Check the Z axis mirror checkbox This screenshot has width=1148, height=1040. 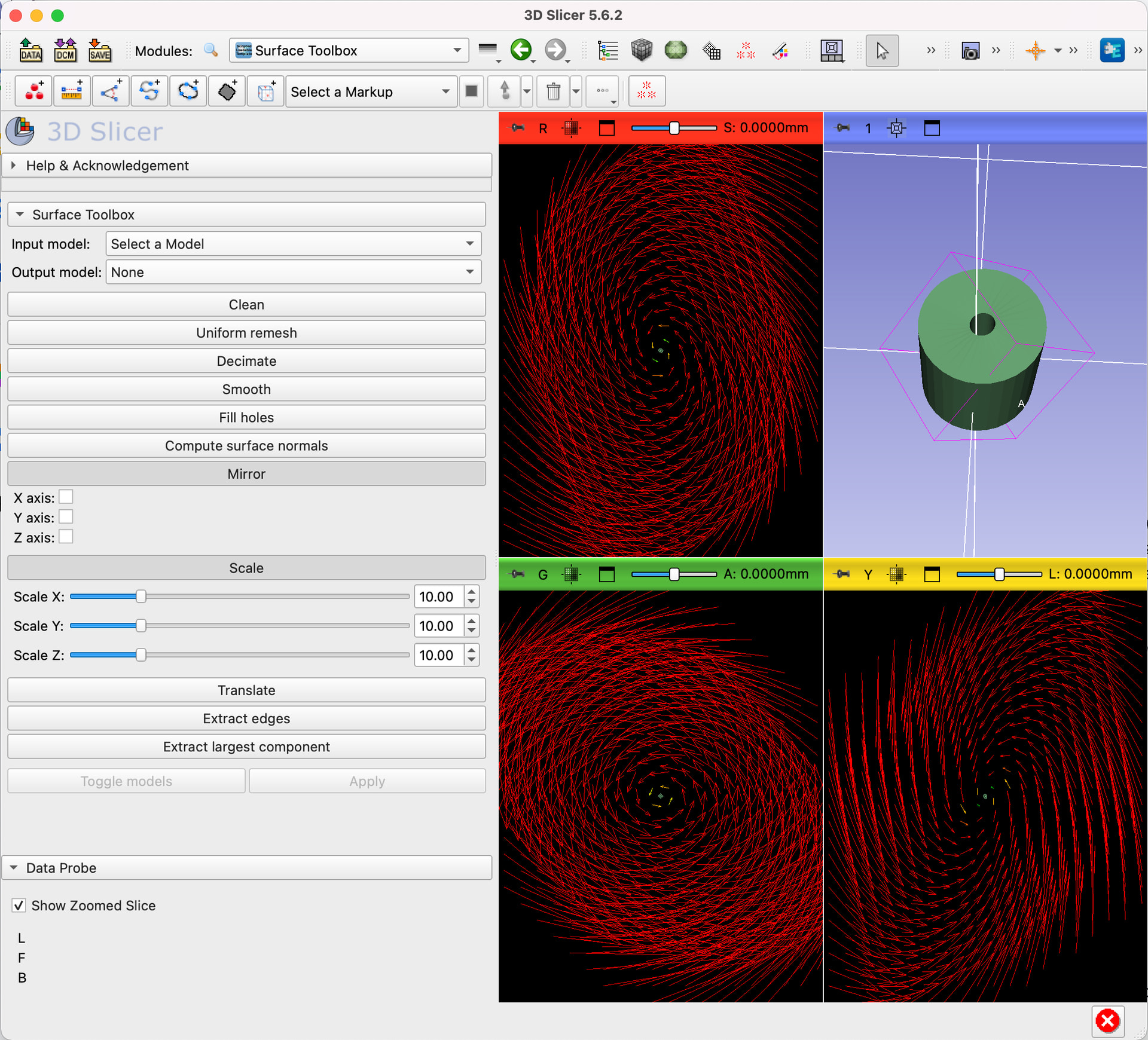pyautogui.click(x=66, y=537)
